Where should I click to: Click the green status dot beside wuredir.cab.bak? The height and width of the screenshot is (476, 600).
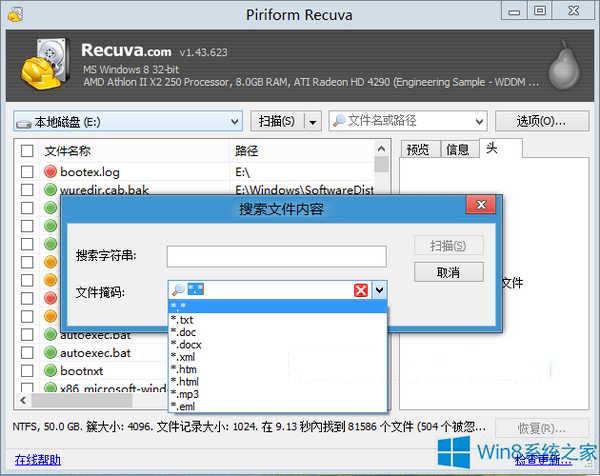pos(50,189)
